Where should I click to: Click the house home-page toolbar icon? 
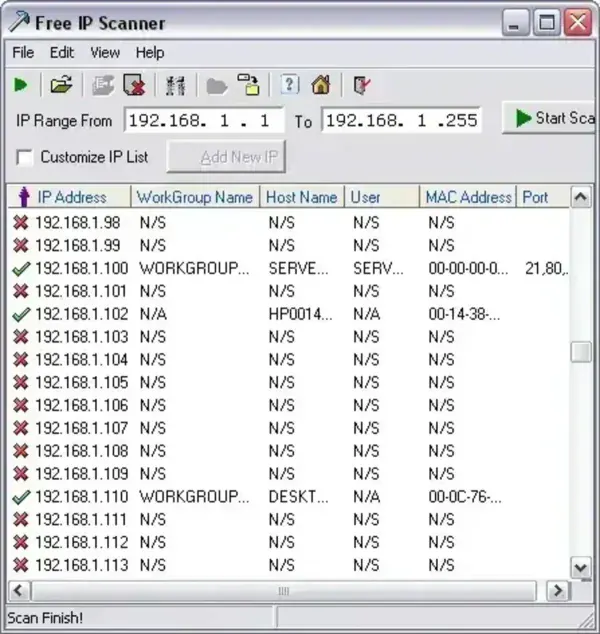[x=321, y=85]
